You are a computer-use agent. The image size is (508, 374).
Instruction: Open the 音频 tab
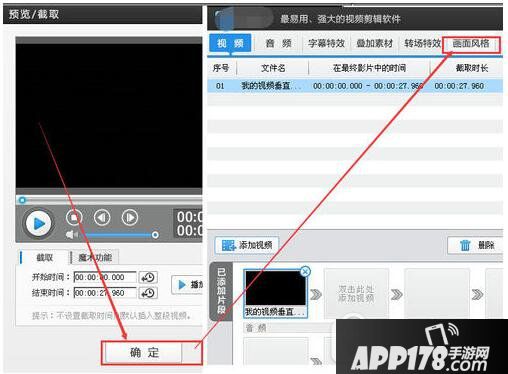coord(278,43)
